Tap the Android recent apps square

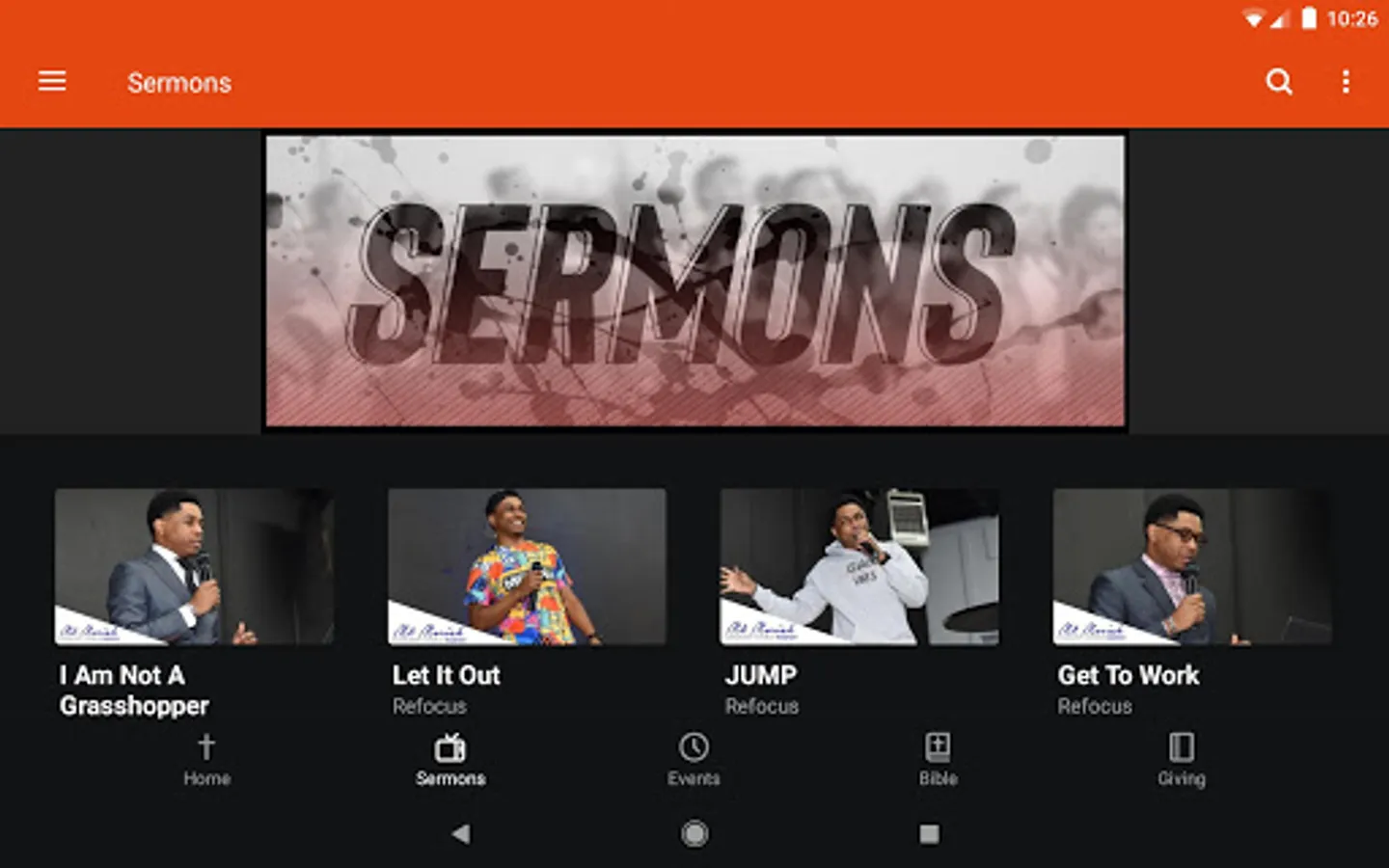point(929,833)
